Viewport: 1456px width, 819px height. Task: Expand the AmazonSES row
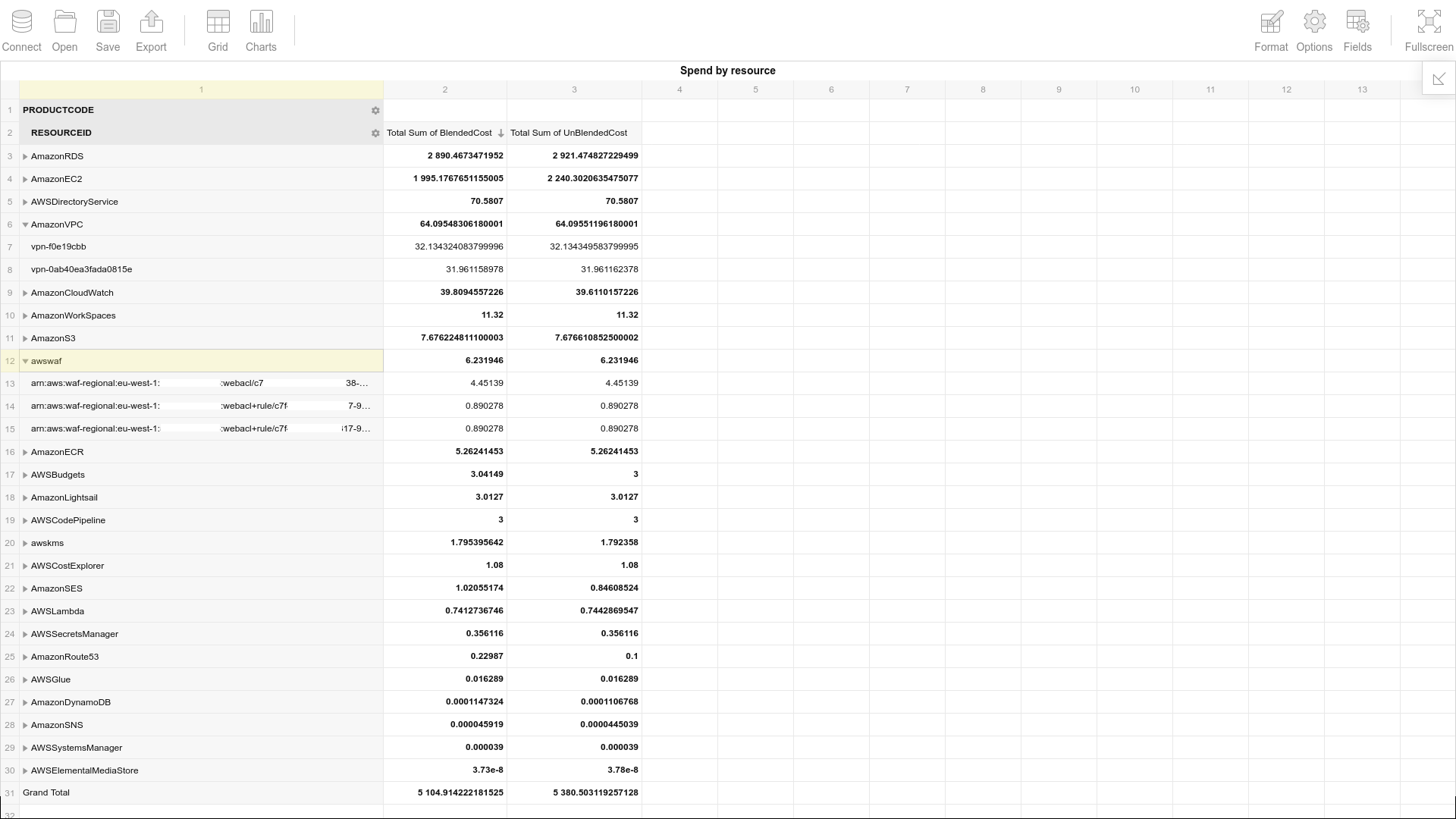pos(25,588)
